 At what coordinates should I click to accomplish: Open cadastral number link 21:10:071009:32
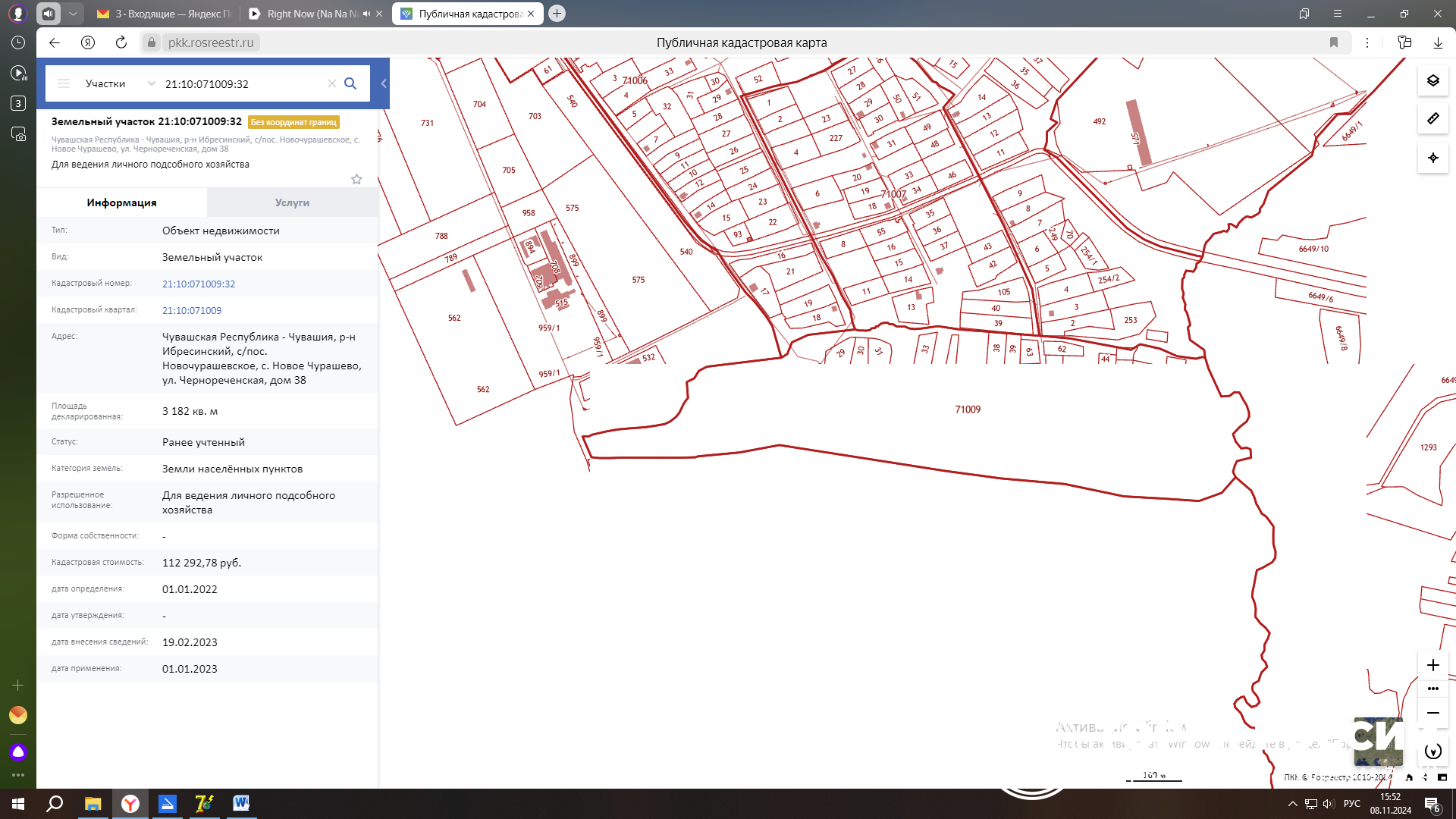click(x=199, y=284)
